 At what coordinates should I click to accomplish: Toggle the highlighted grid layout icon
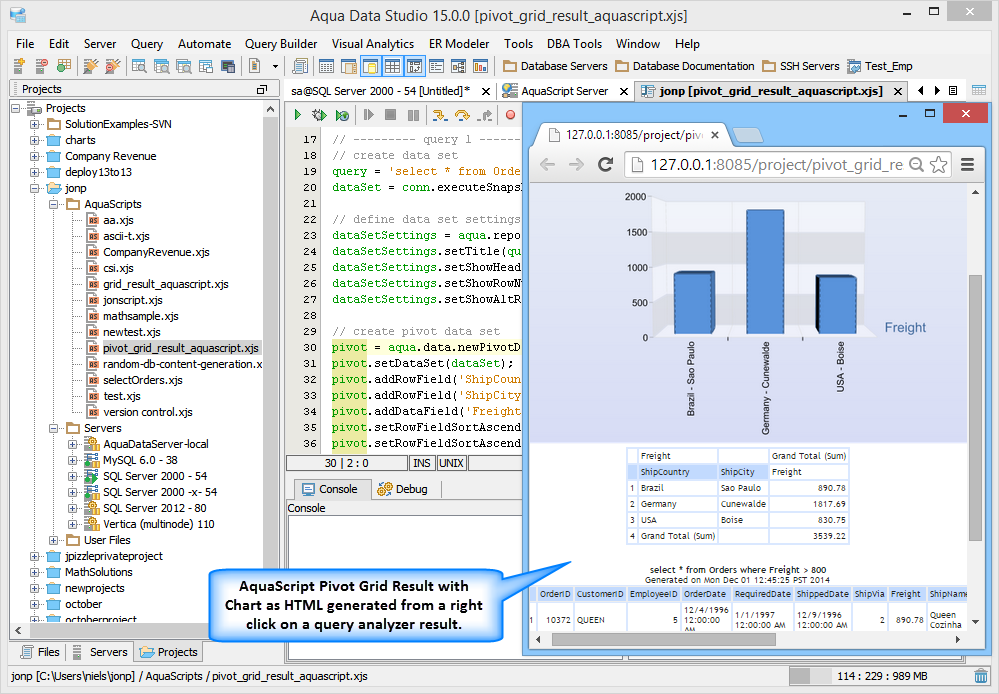pyautogui.click(x=392, y=66)
